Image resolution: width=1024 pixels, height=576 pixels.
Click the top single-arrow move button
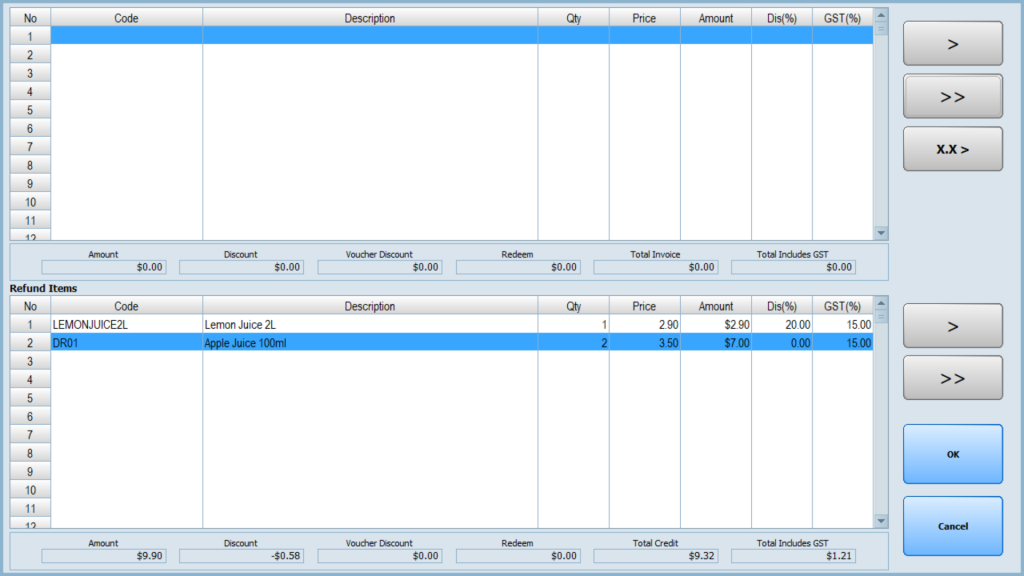pyautogui.click(x=952, y=44)
